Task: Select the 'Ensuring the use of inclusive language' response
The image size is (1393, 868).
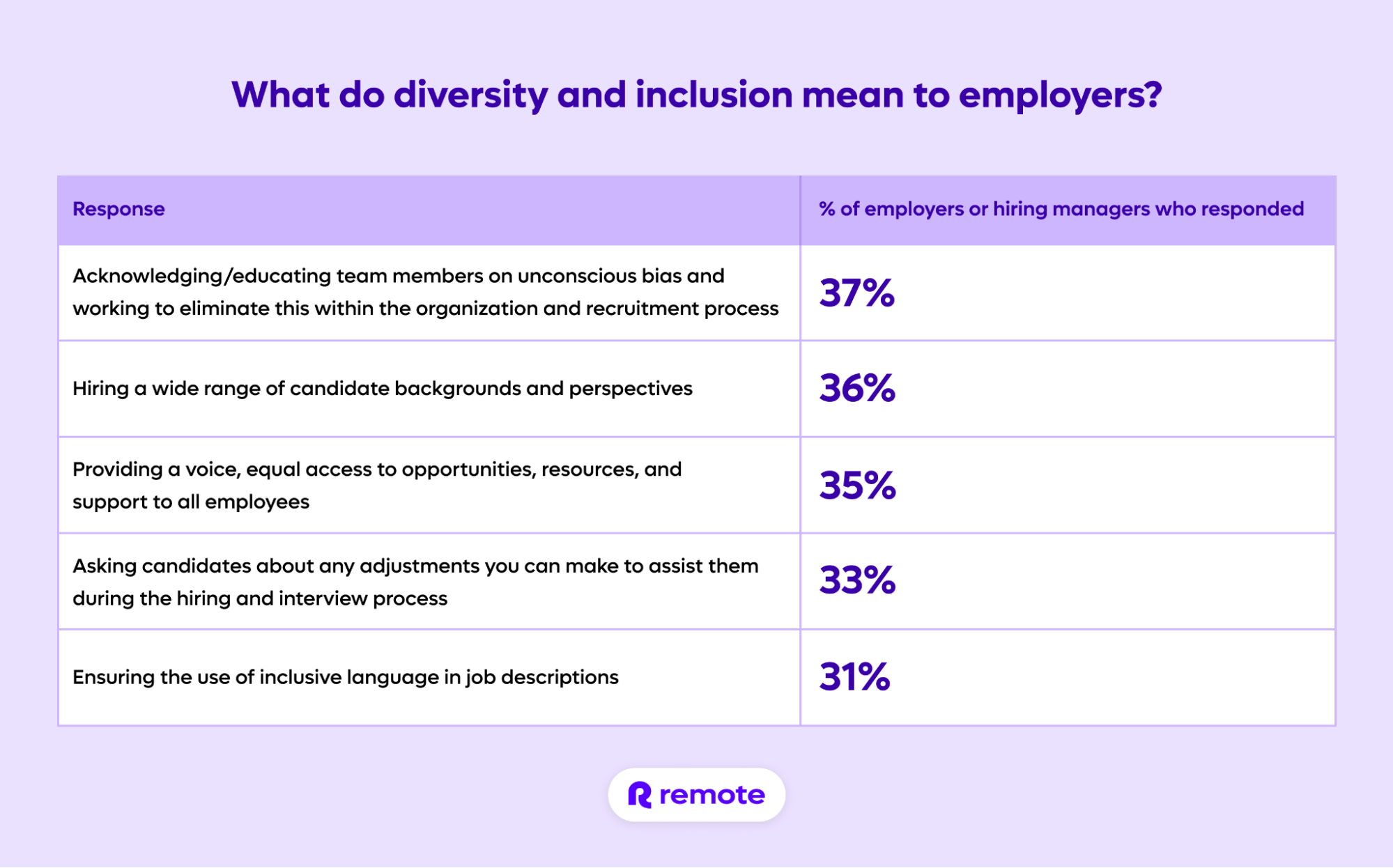Action: [345, 677]
